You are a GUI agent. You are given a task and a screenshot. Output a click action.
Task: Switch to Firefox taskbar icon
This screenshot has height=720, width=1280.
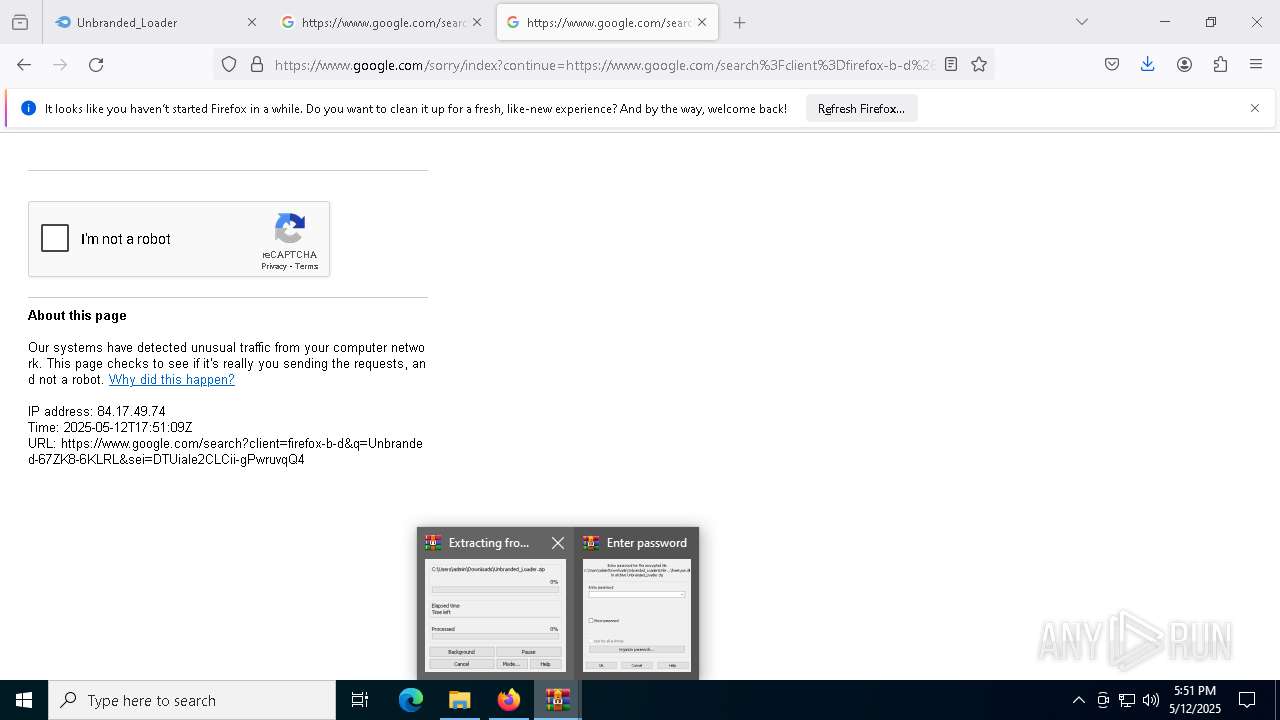pyautogui.click(x=509, y=700)
